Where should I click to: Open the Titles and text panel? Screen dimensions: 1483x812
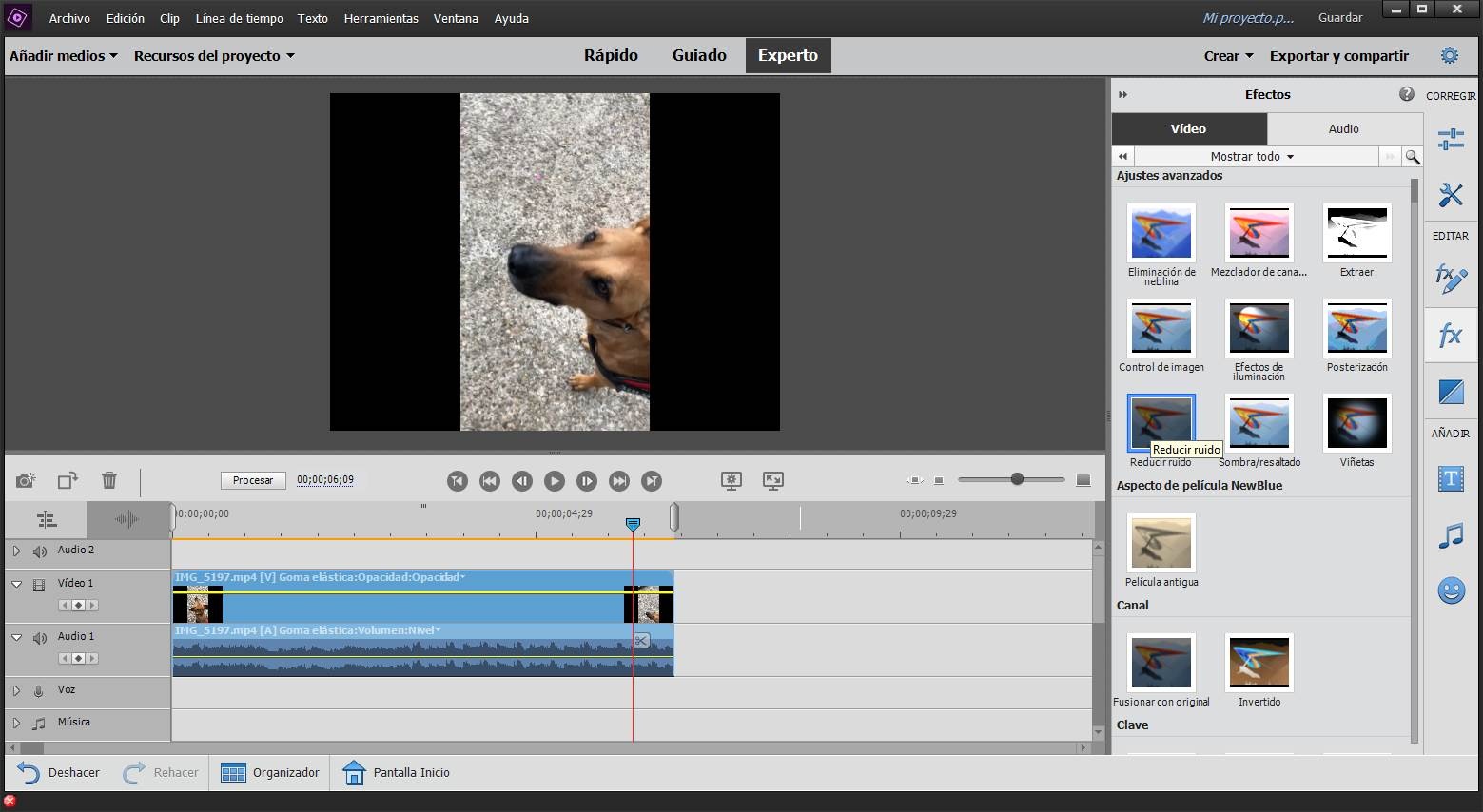(x=1450, y=478)
